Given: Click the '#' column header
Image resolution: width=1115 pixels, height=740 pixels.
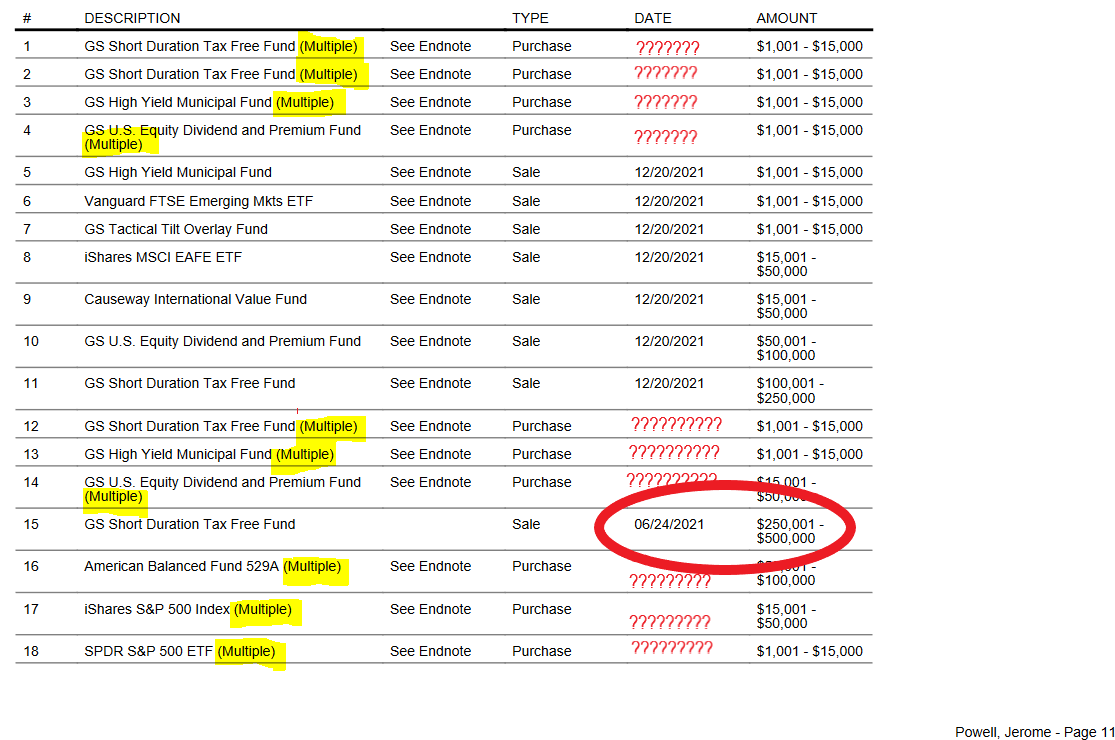Looking at the screenshot, I should [x=26, y=18].
